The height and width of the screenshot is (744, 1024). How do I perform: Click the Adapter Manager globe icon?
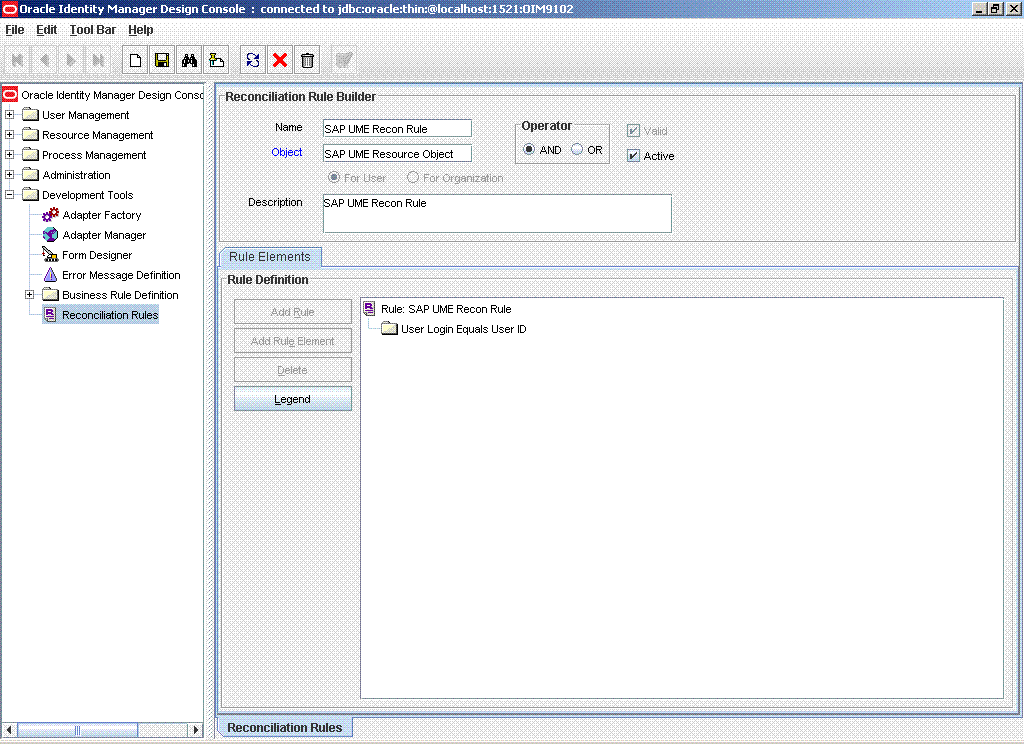pyautogui.click(x=50, y=235)
